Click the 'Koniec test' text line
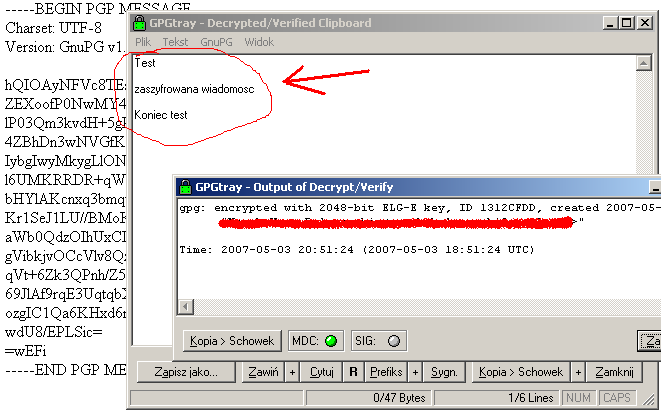The image size is (661, 415). (161, 115)
